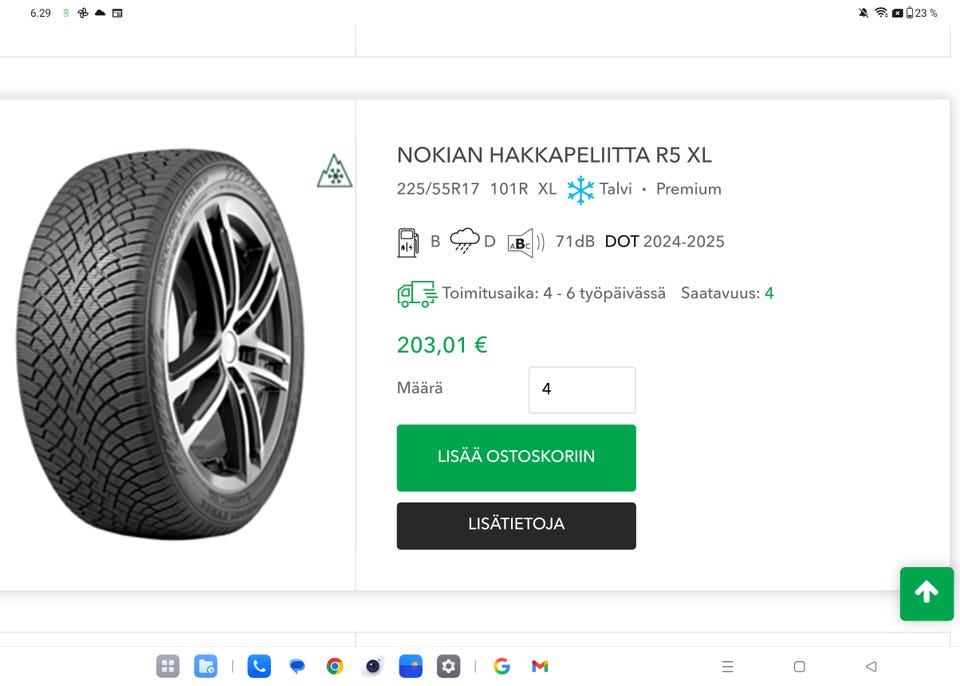Click the winter snowflake Talvi icon
This screenshot has height=686, width=960.
pos(580,189)
